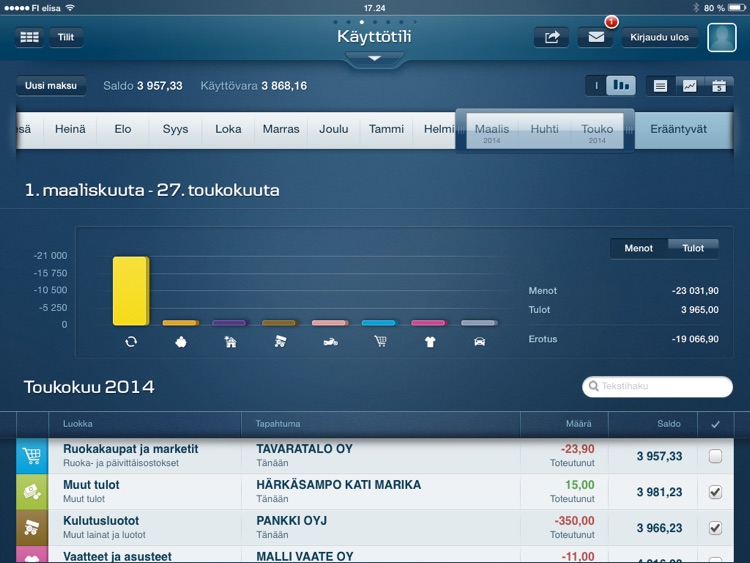Sort by Saldo column header
This screenshot has height=563, width=750.
tap(669, 424)
